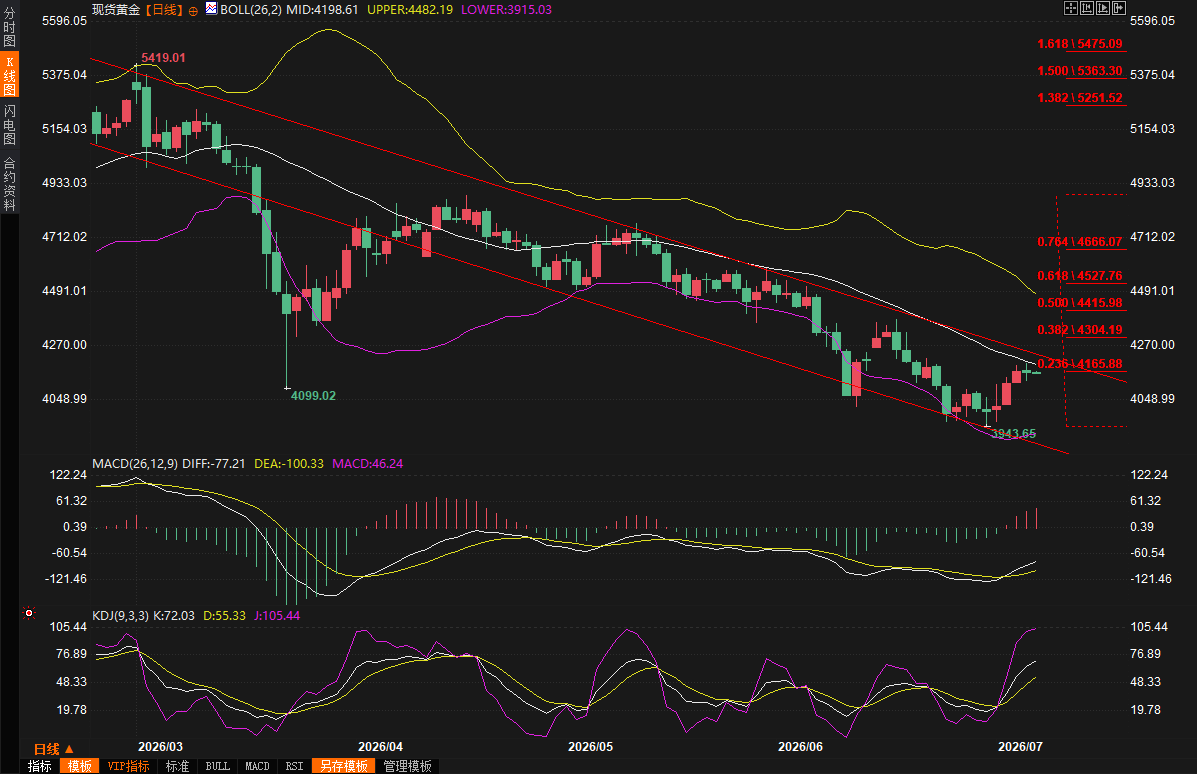
Task: Click the expand panel arrow icon
Action: point(1119,8)
